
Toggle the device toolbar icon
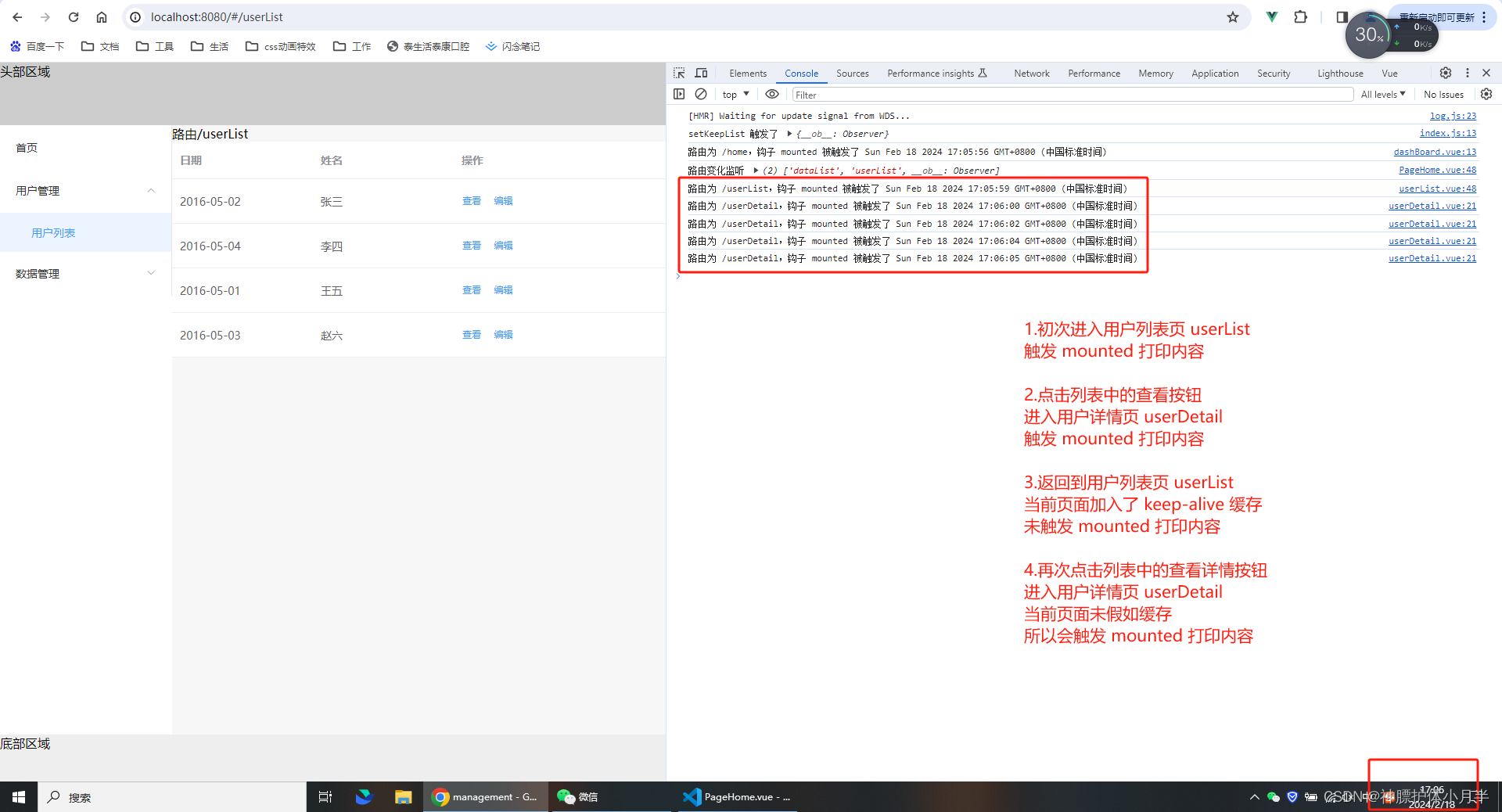tap(701, 73)
